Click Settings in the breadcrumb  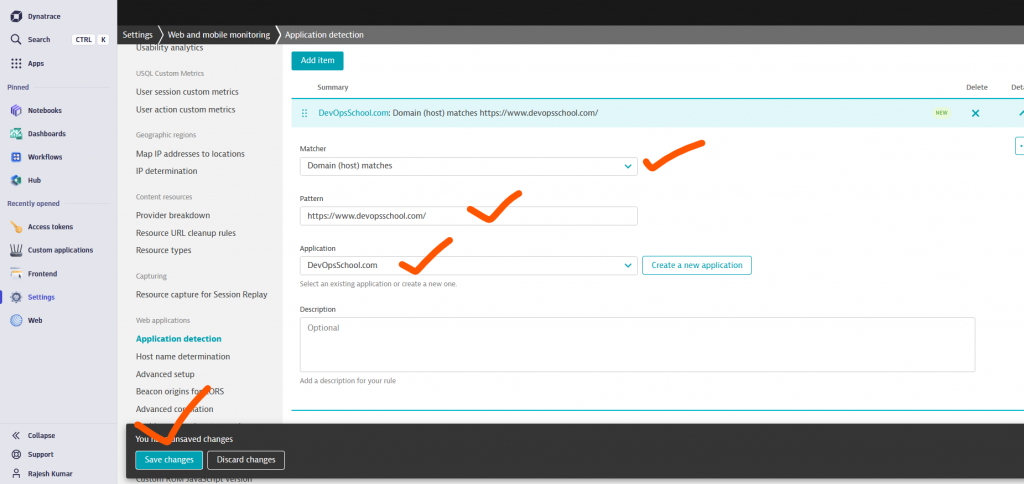pos(137,35)
